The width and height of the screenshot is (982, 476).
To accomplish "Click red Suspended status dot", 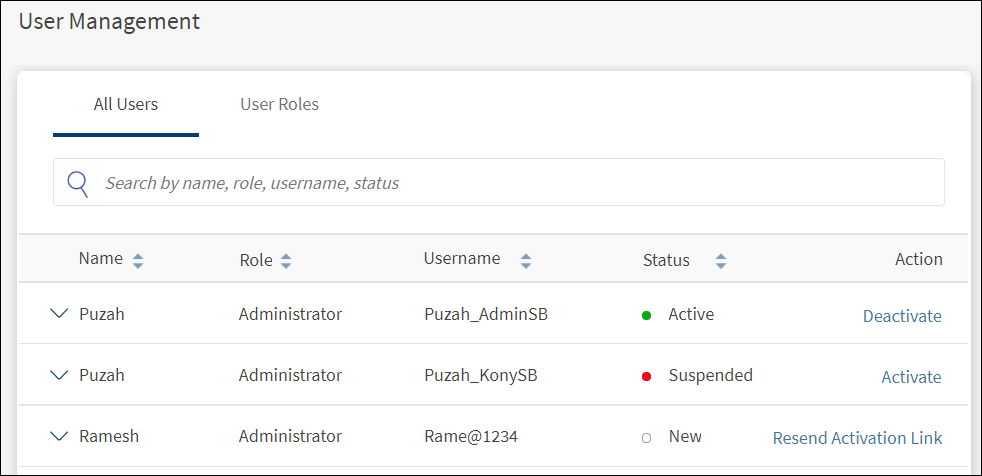I will (646, 376).
